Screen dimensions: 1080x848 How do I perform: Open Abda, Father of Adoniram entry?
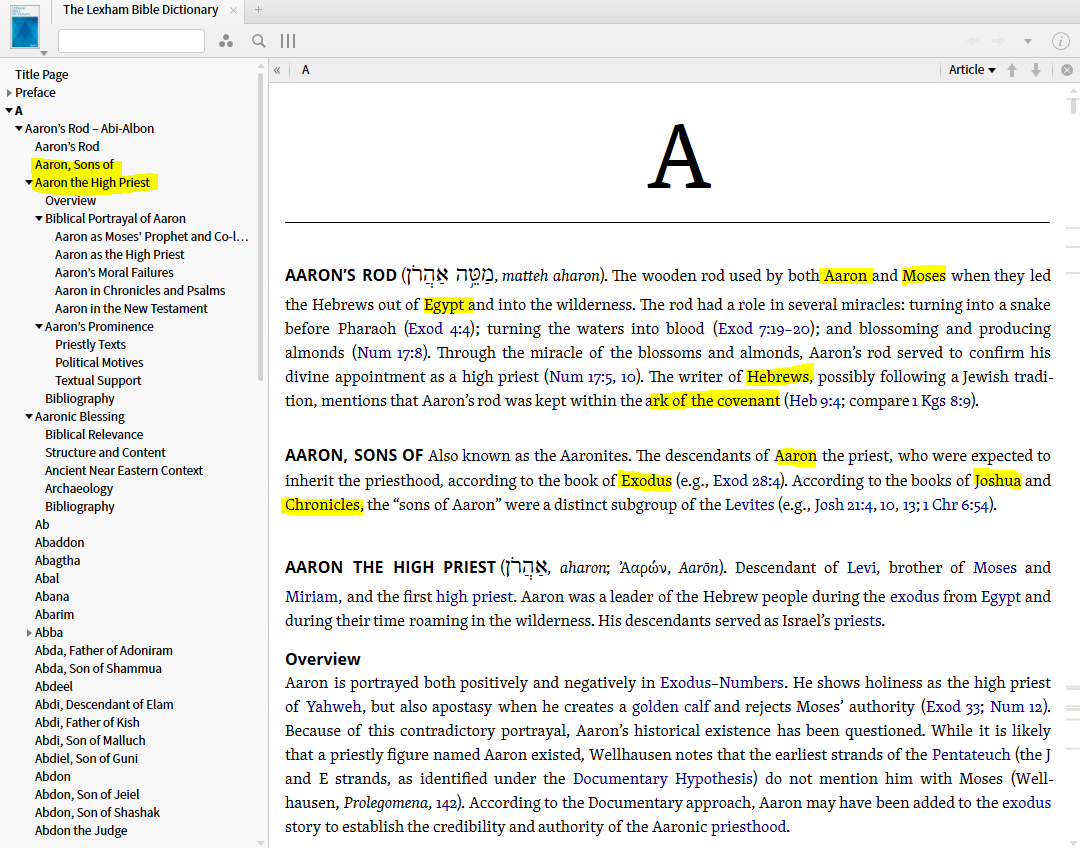[103, 650]
